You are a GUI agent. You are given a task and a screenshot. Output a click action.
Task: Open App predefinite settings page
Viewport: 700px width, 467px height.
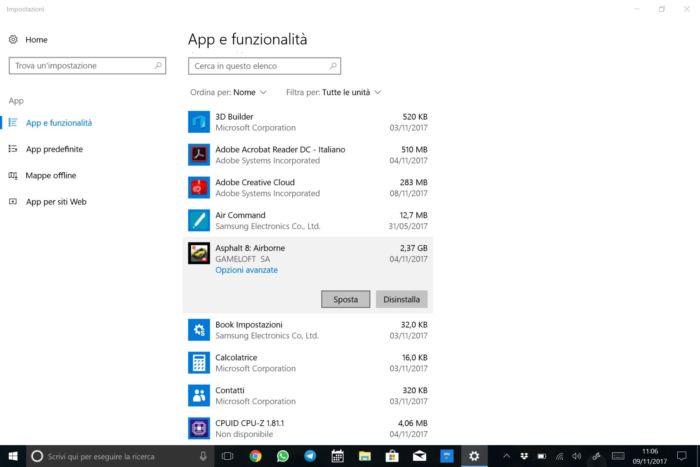pos(54,149)
